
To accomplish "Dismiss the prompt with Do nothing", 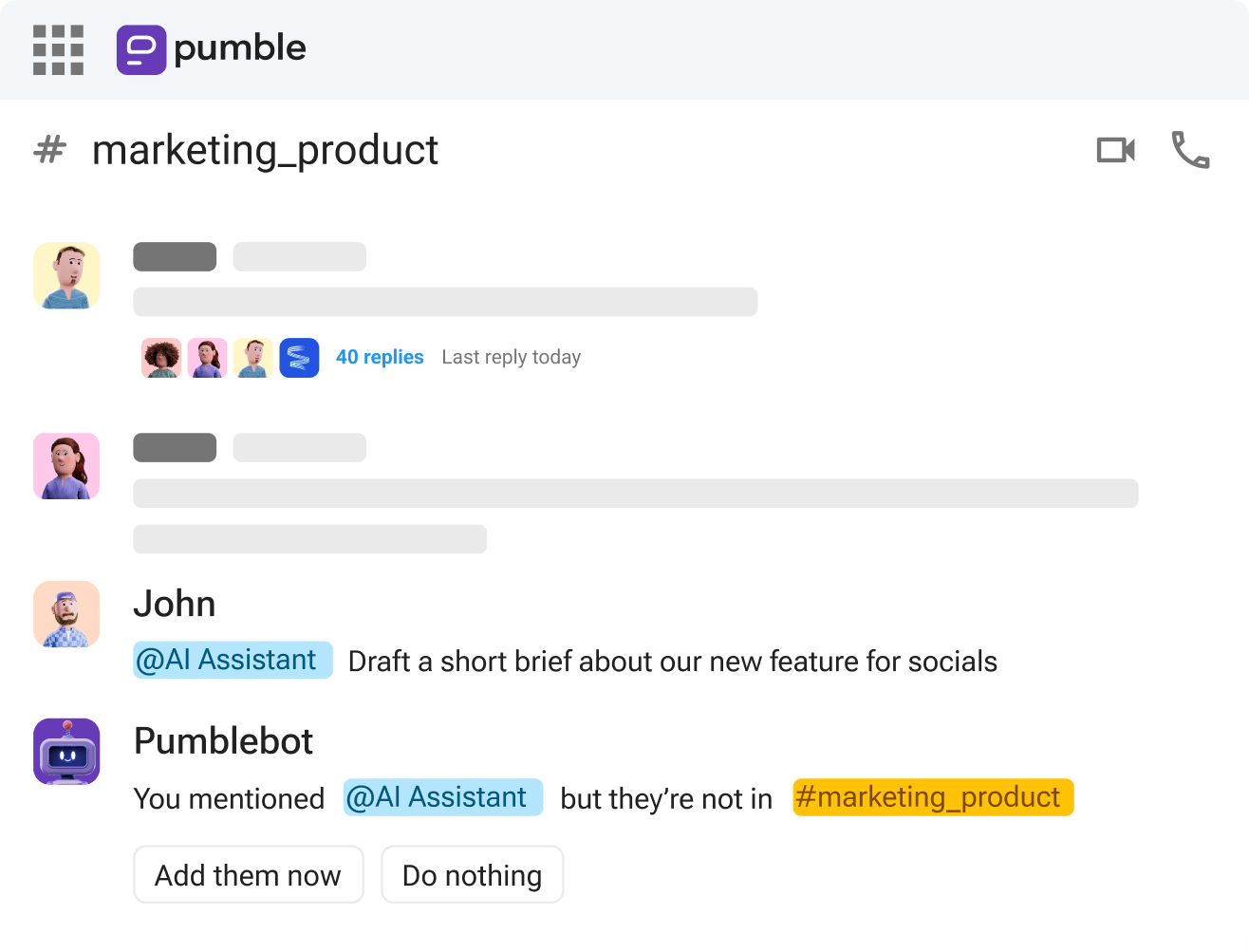I will tap(472, 874).
